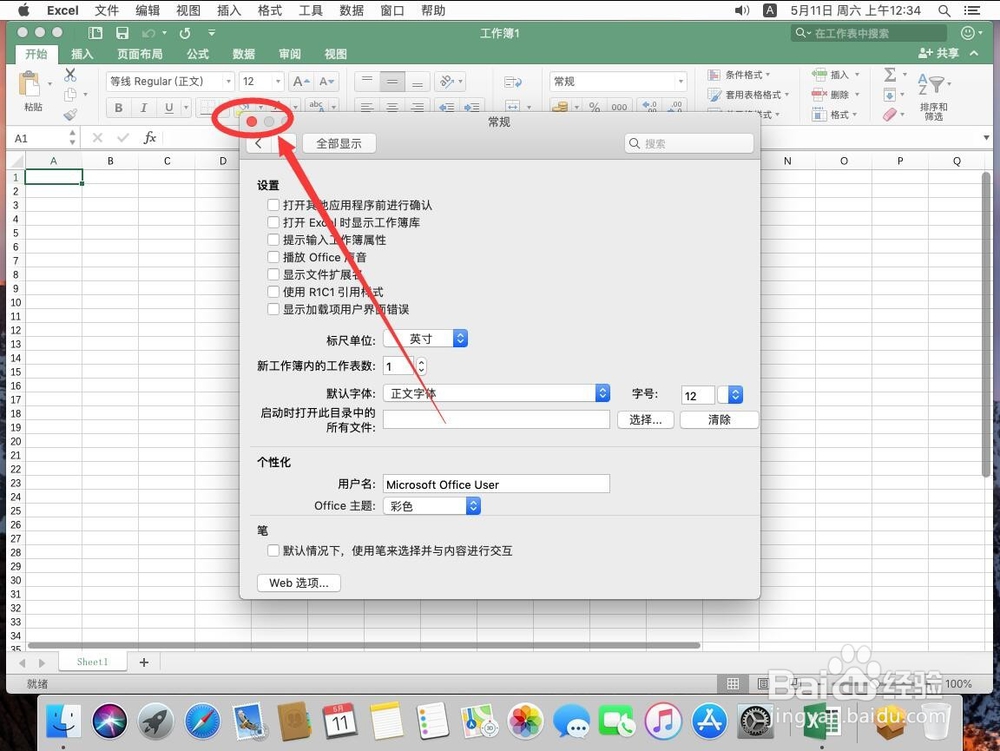This screenshot has height=751, width=1000.
Task: Click the Show All button
Action: tap(339, 143)
